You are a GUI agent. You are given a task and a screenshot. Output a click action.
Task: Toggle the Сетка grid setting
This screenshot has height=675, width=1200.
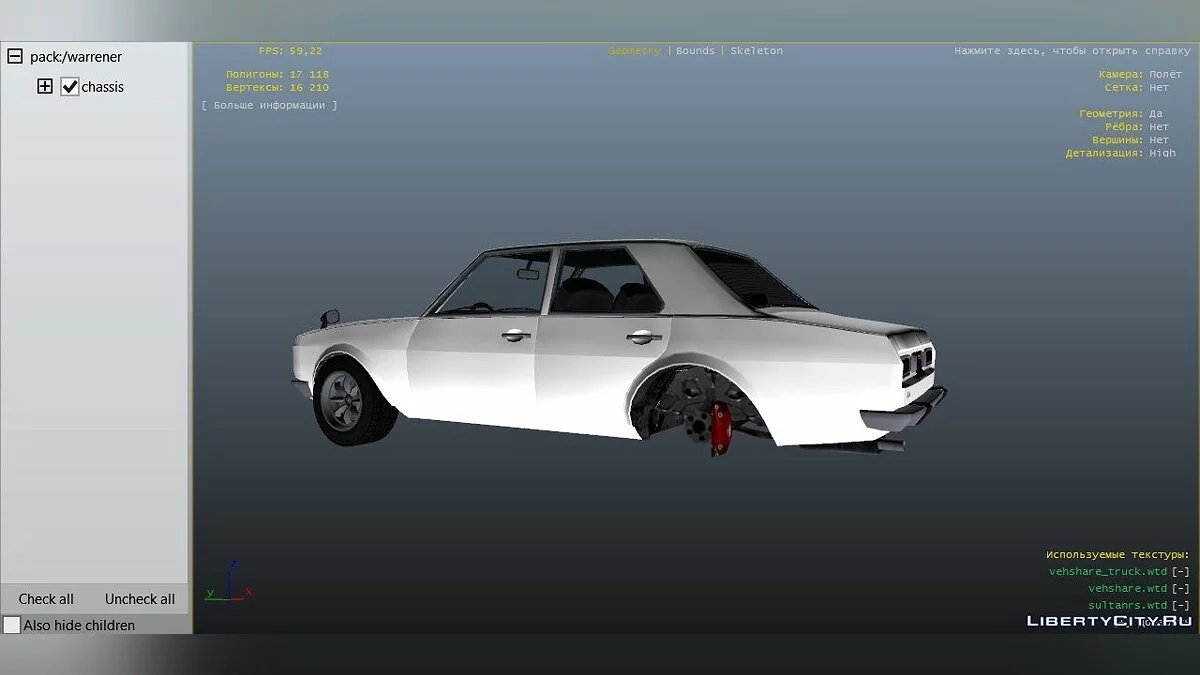point(1158,88)
